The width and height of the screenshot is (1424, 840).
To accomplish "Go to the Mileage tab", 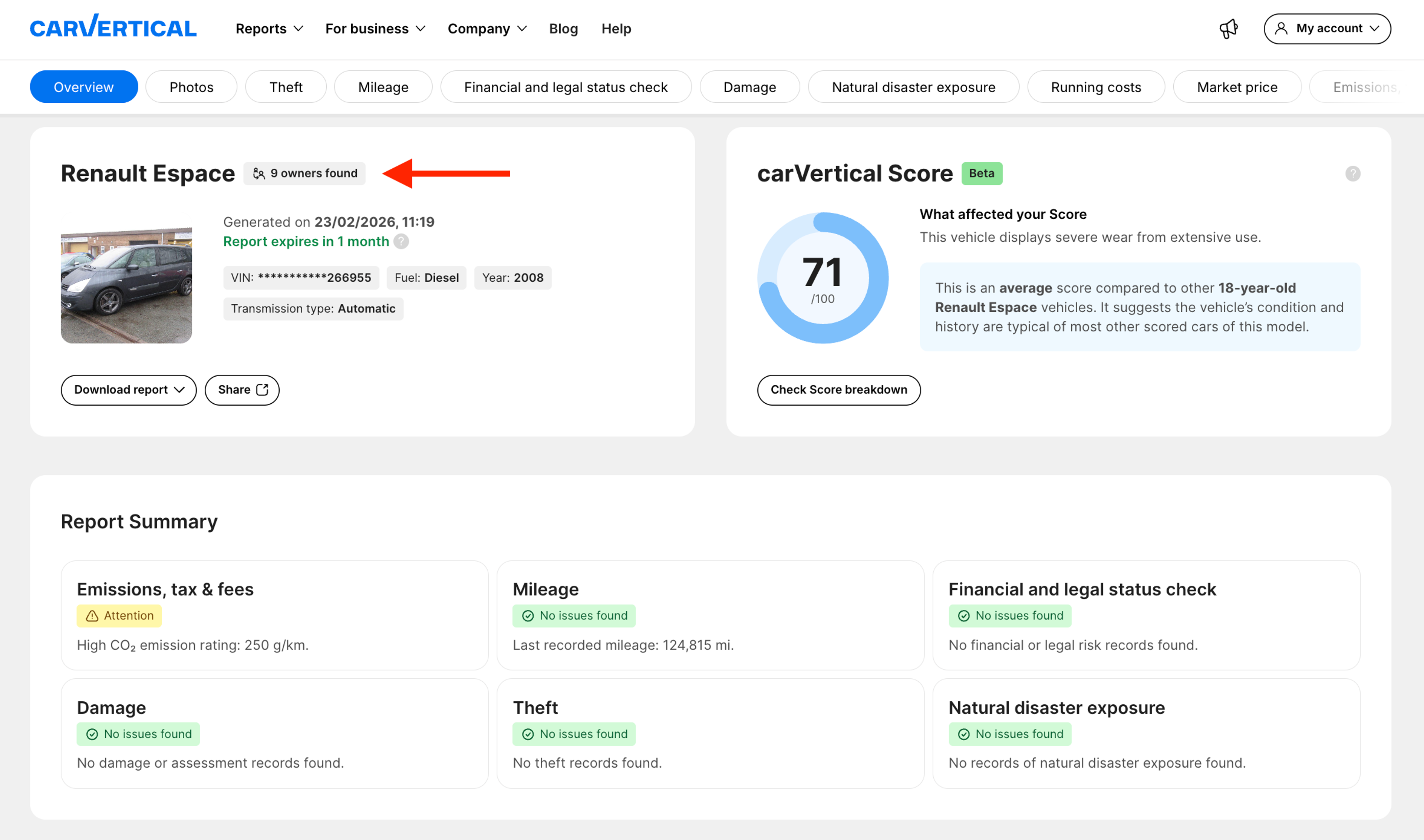I will [x=383, y=87].
